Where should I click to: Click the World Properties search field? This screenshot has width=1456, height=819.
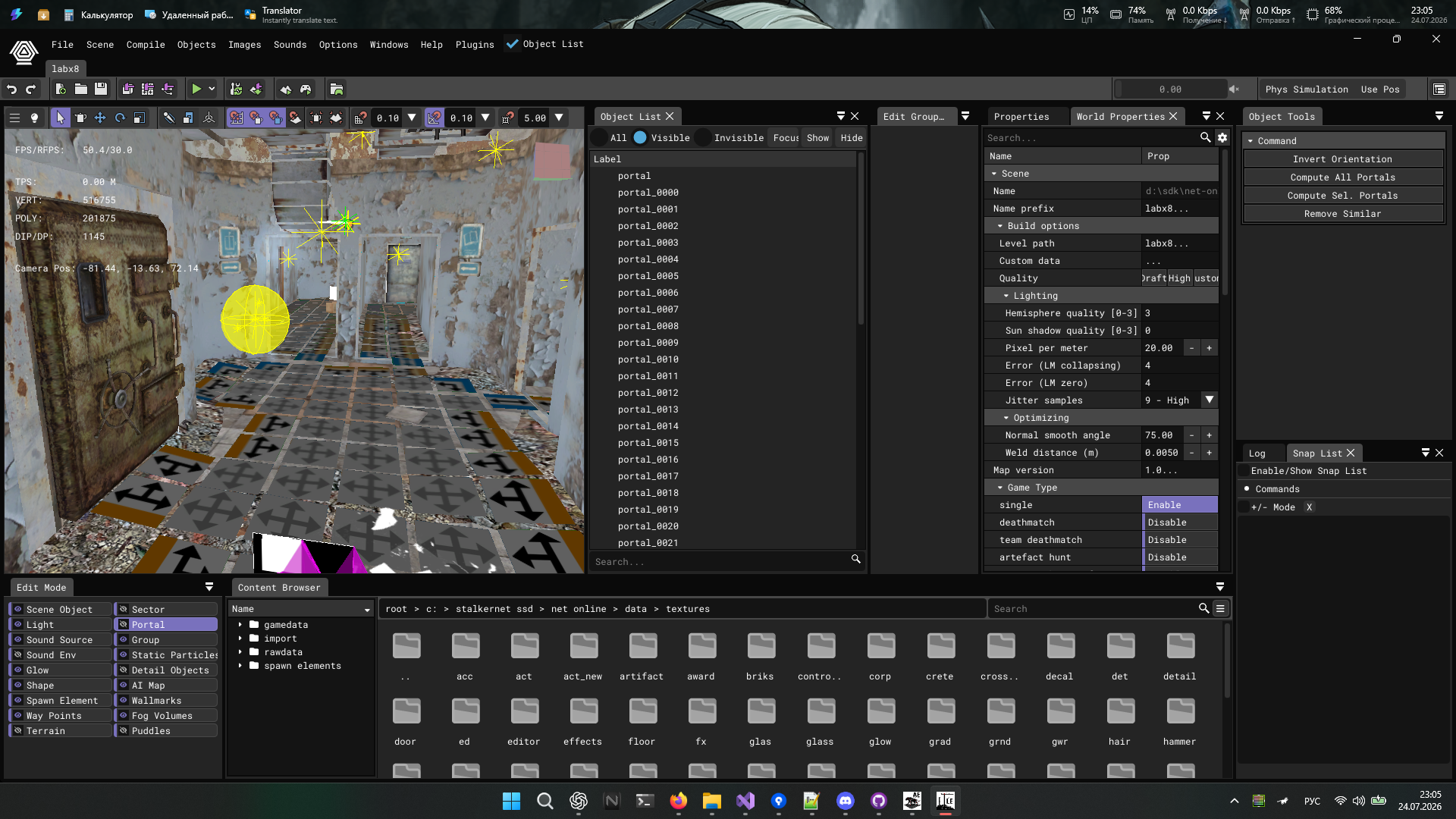point(1091,138)
